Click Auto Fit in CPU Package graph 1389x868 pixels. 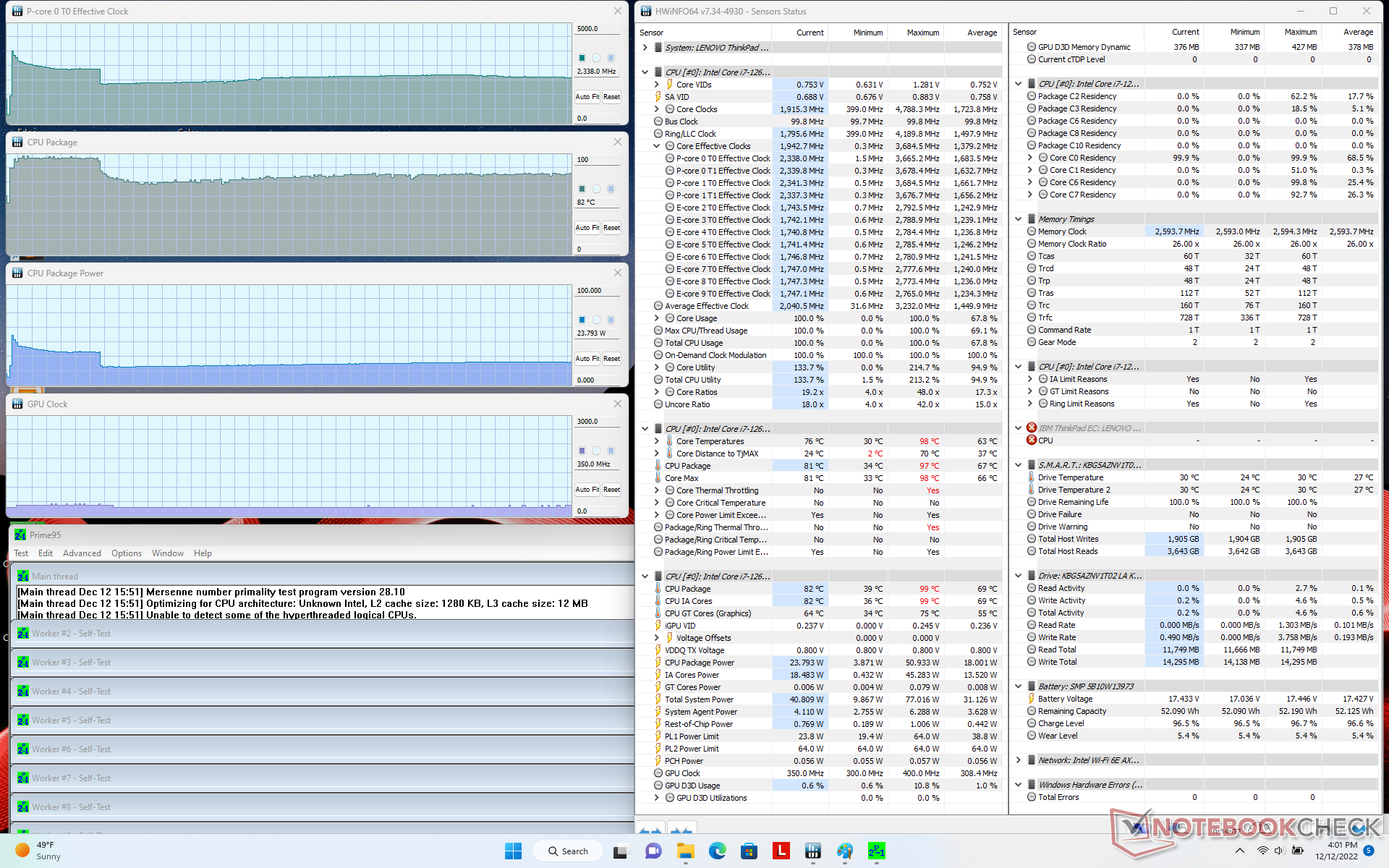click(587, 228)
